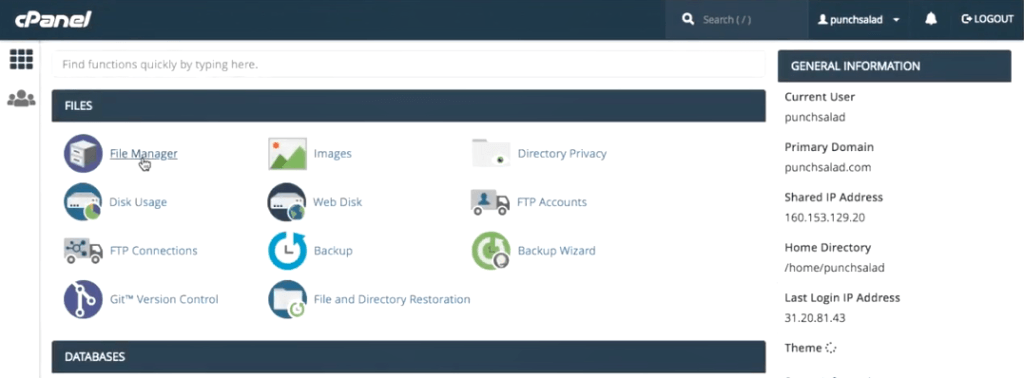Image resolution: width=1024 pixels, height=378 pixels.
Task: Open the notifications bell
Action: coord(931,19)
